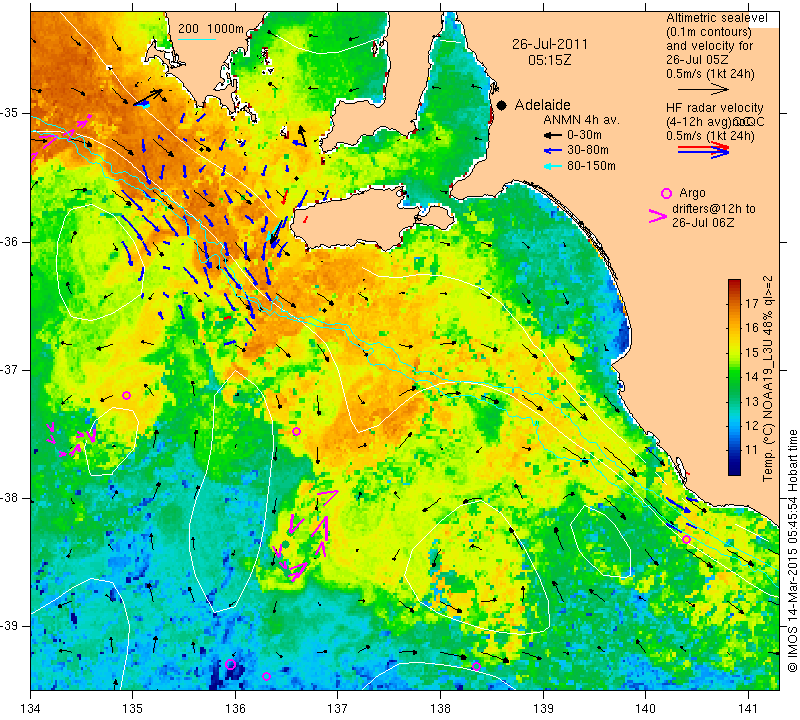
Task: Click the 'Argo' legend label
Action: pyautogui.click(x=692, y=193)
